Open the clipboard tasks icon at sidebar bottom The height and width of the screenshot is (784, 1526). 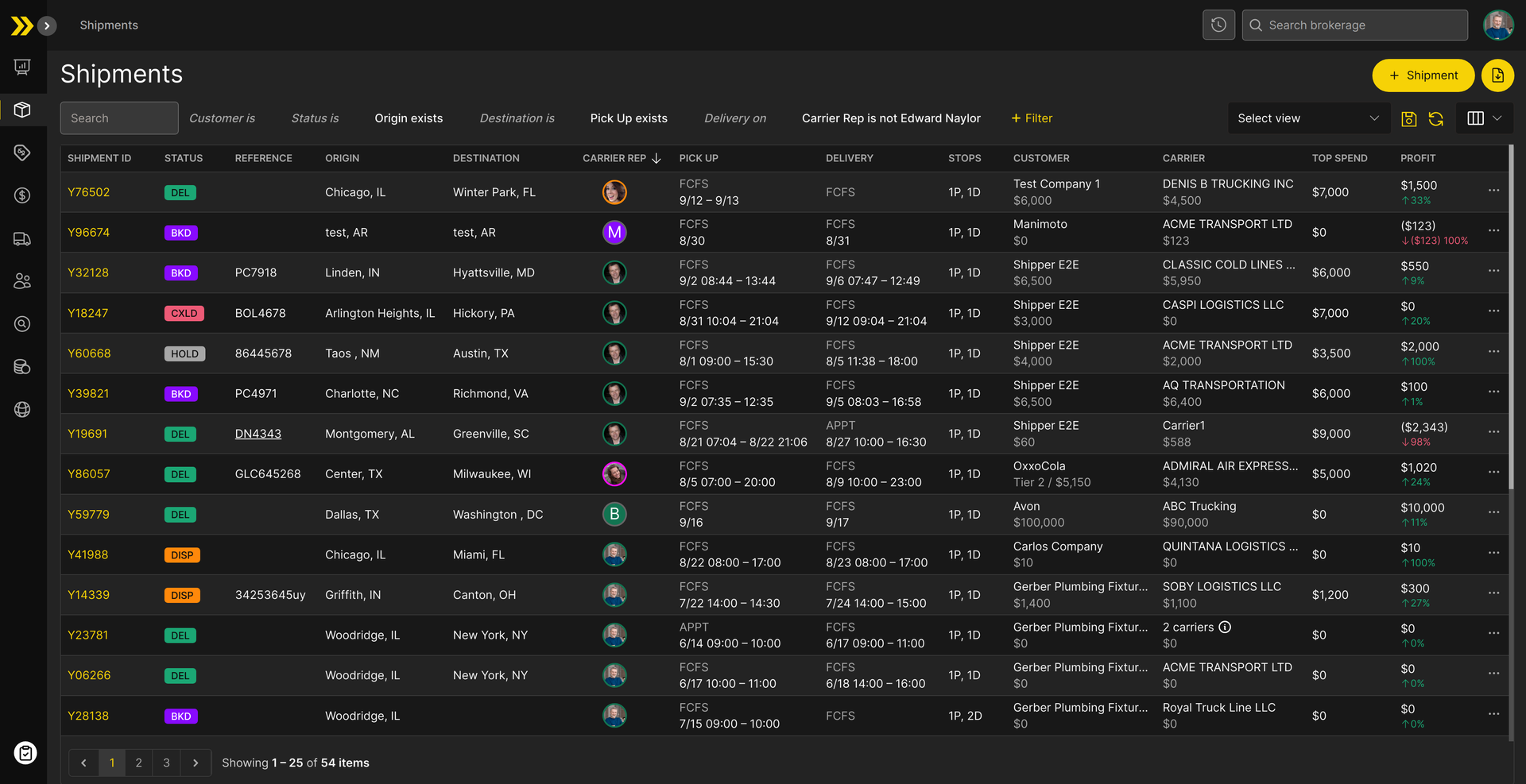[25, 753]
